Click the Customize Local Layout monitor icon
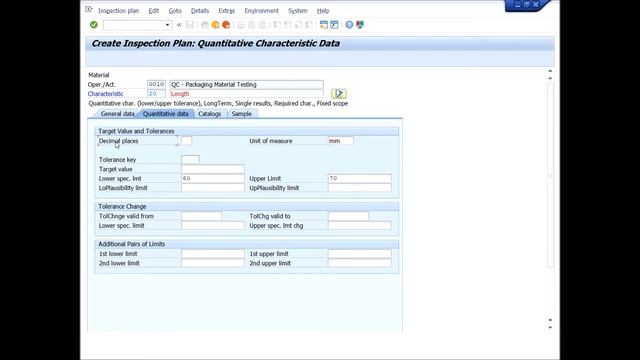640x360 pixels. 360,25
